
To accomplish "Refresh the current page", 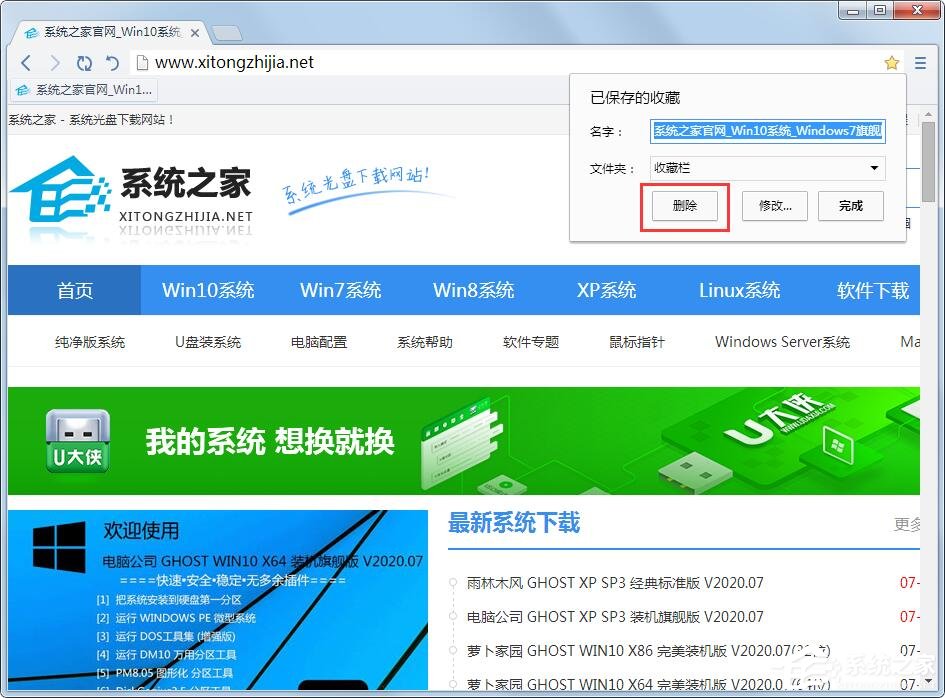I will (x=84, y=62).
